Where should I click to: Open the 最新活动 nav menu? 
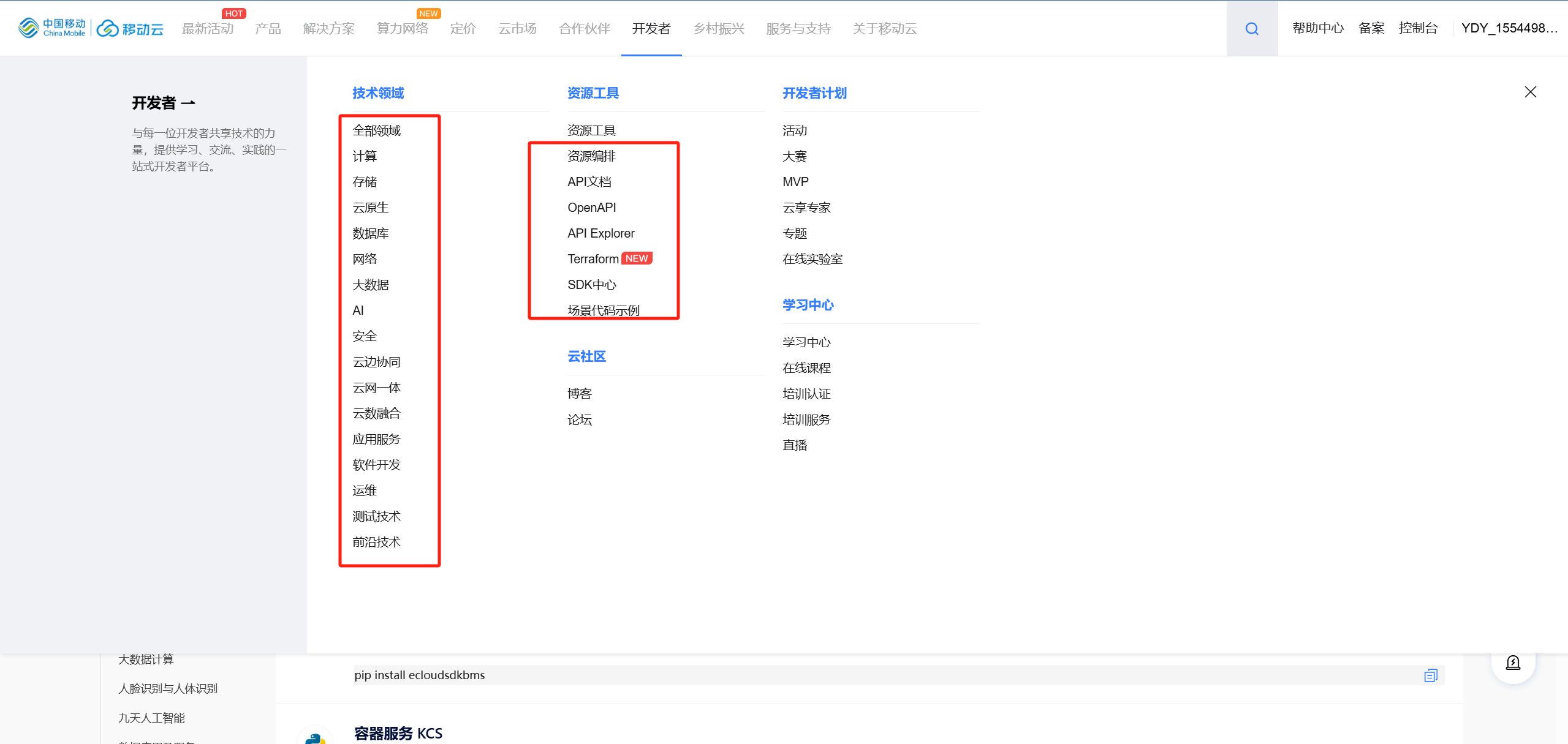208,29
